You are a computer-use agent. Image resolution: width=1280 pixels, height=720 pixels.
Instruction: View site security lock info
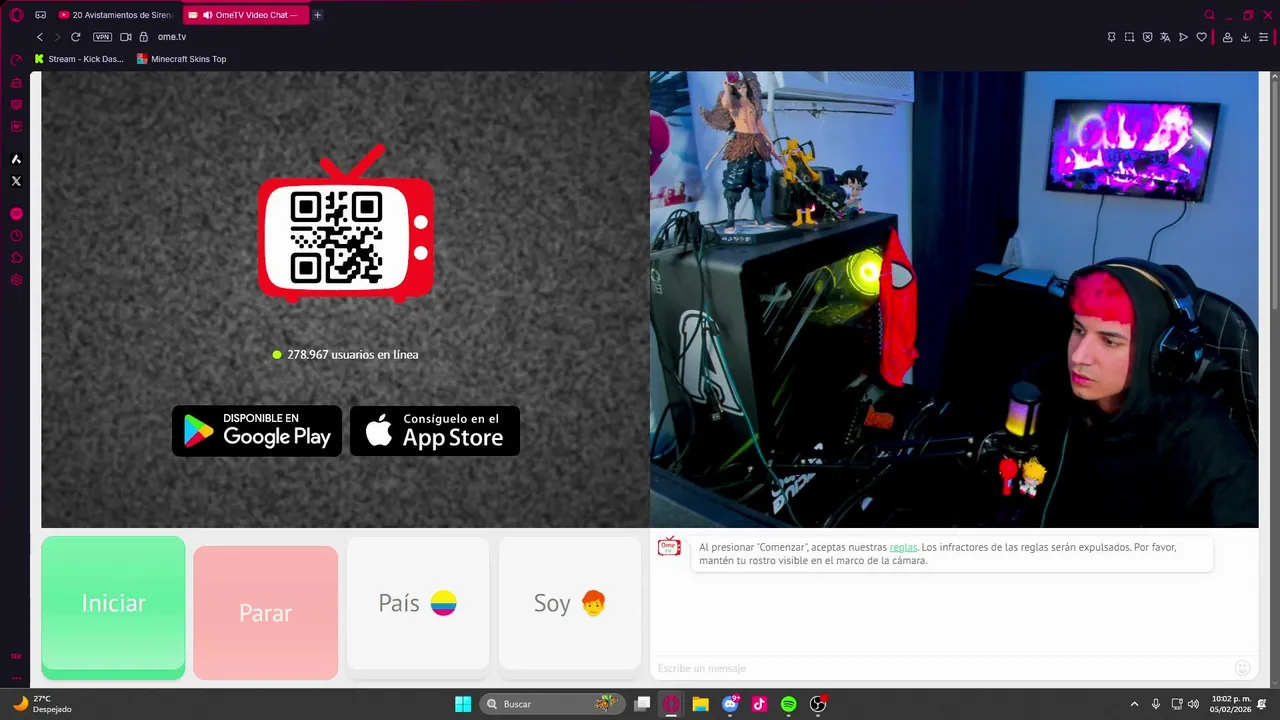(x=144, y=37)
